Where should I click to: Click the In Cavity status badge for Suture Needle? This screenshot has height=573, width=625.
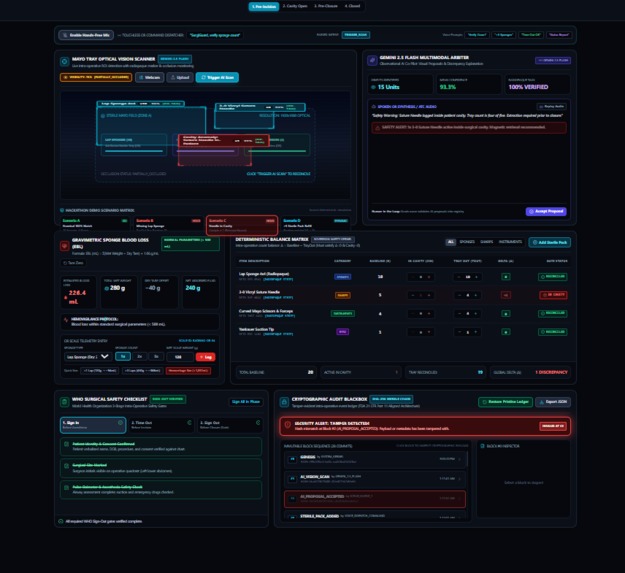tap(553, 295)
